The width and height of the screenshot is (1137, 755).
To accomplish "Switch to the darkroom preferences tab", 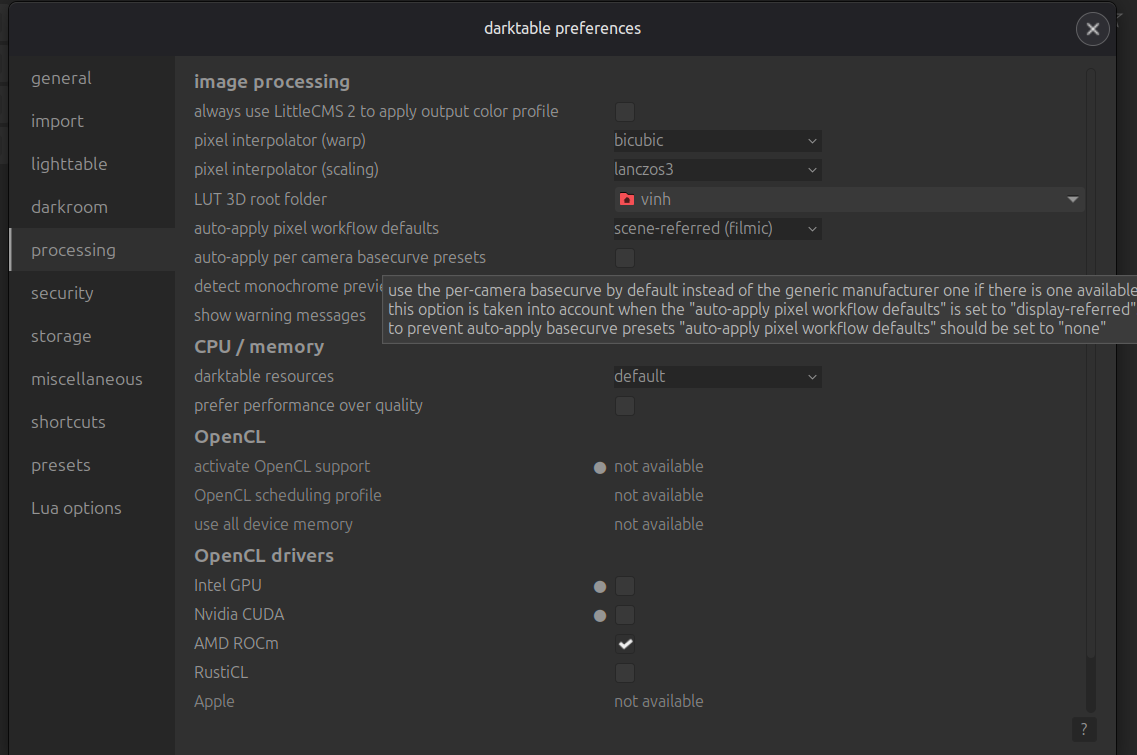I will [69, 207].
